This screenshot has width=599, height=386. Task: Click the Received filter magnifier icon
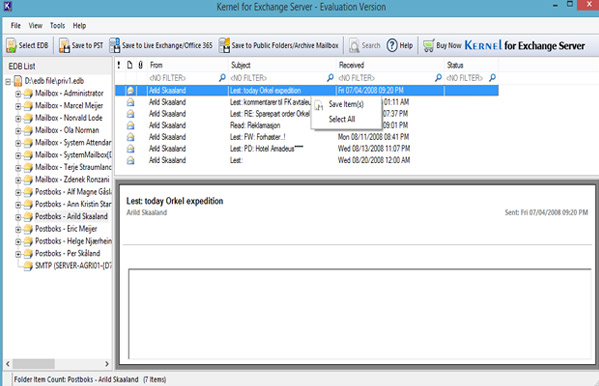click(x=438, y=78)
